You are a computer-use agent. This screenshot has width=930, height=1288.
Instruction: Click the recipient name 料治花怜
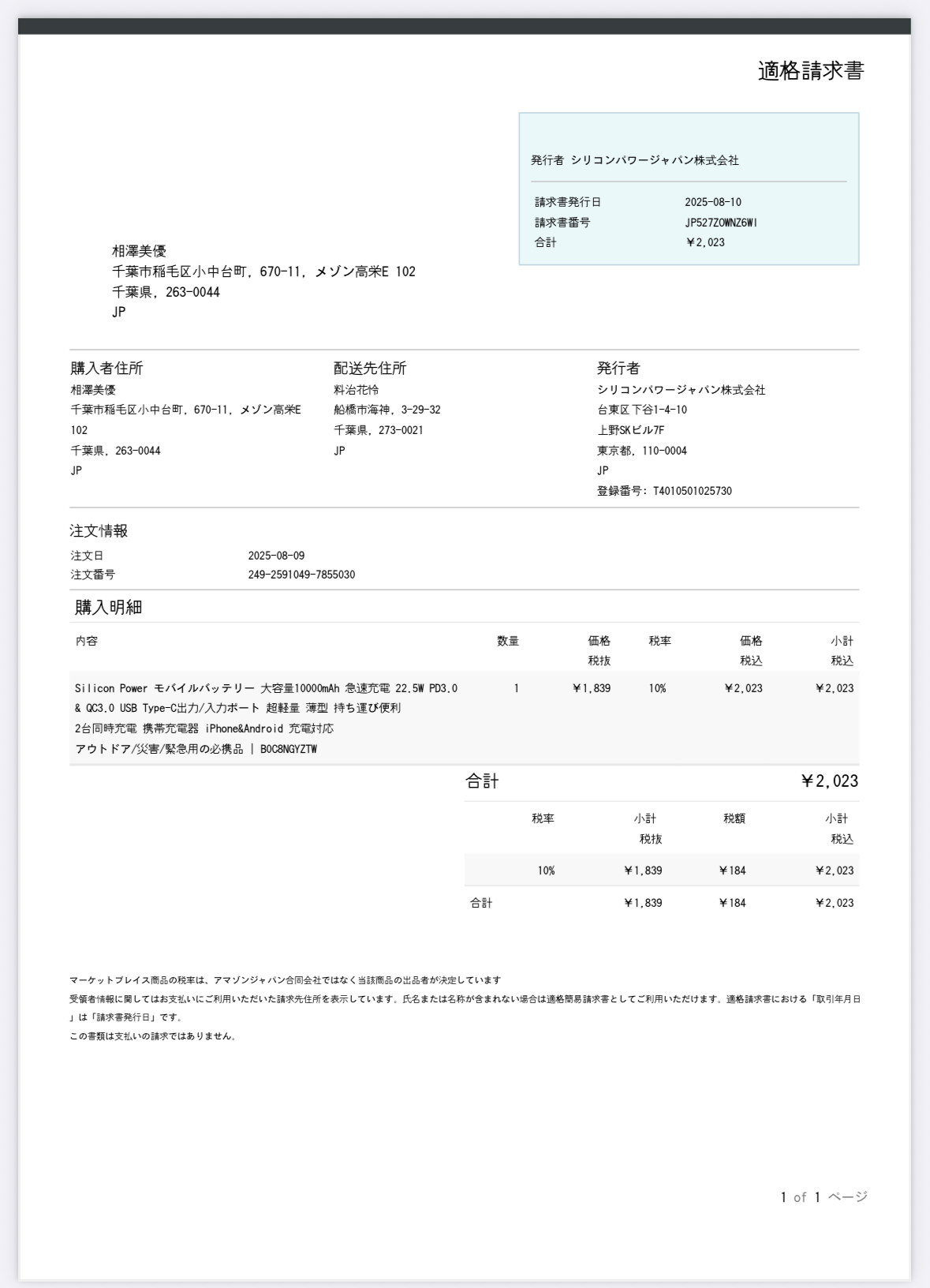pos(357,390)
